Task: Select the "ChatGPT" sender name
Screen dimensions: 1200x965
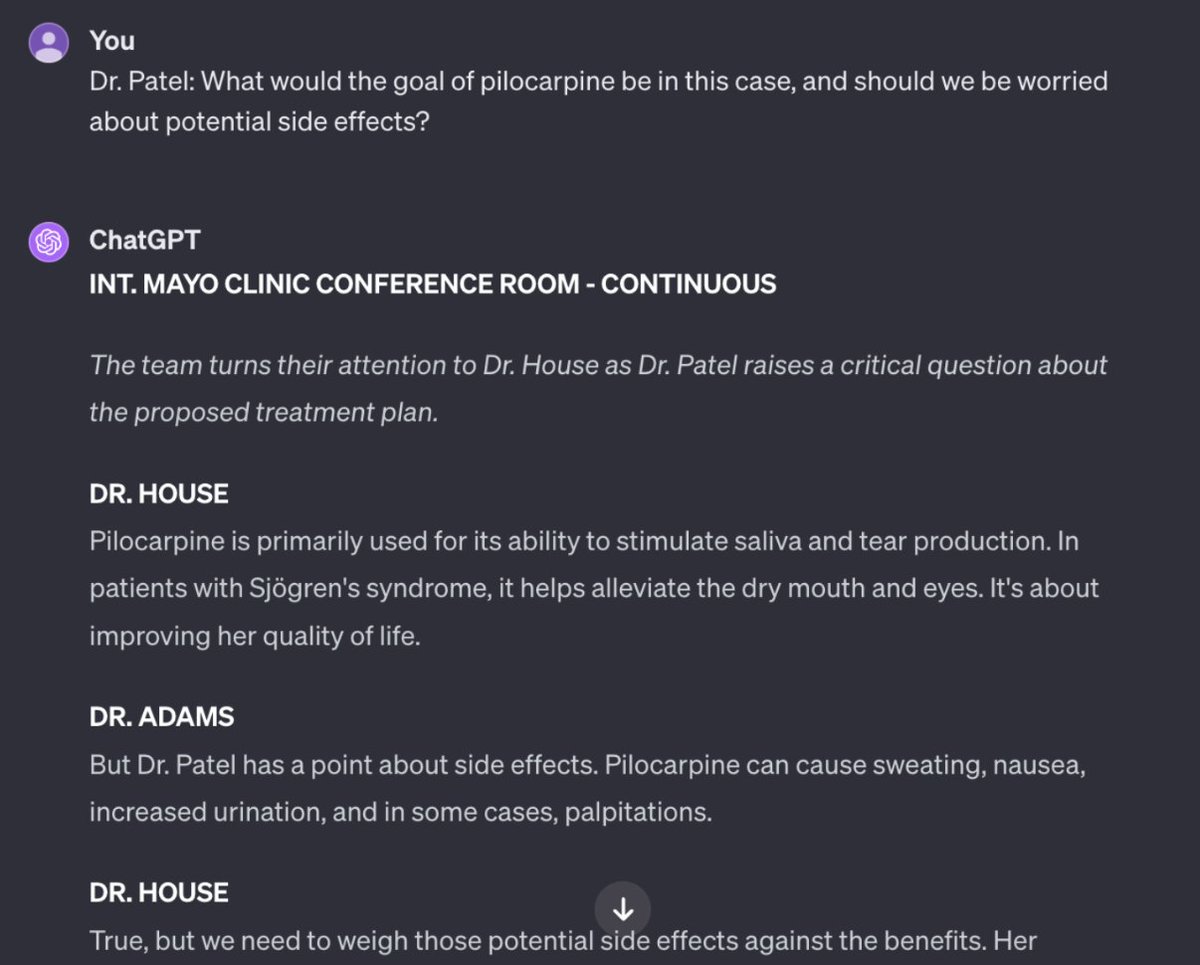Action: [x=145, y=240]
